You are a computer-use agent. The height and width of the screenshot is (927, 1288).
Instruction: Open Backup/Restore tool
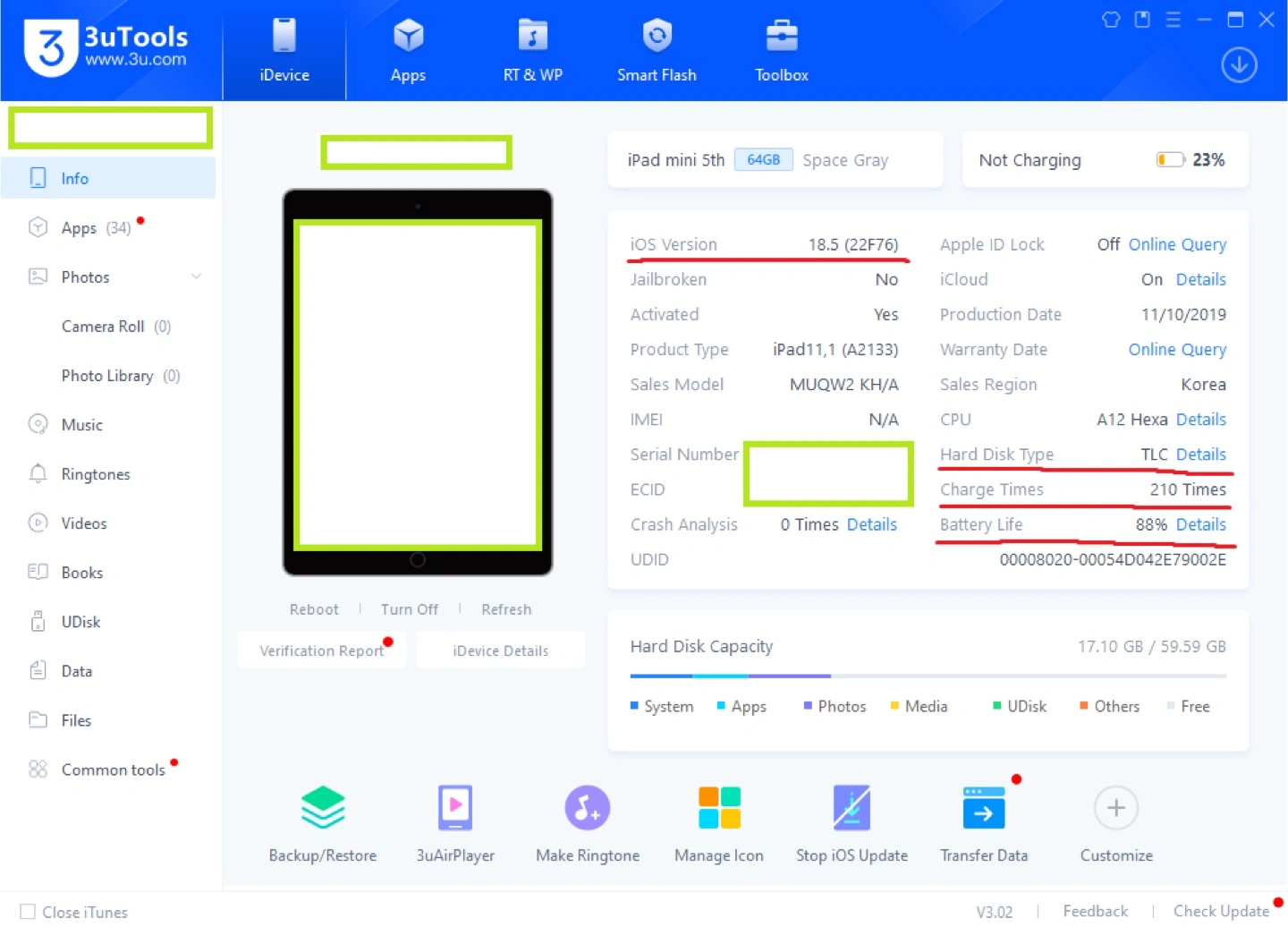pos(323,824)
